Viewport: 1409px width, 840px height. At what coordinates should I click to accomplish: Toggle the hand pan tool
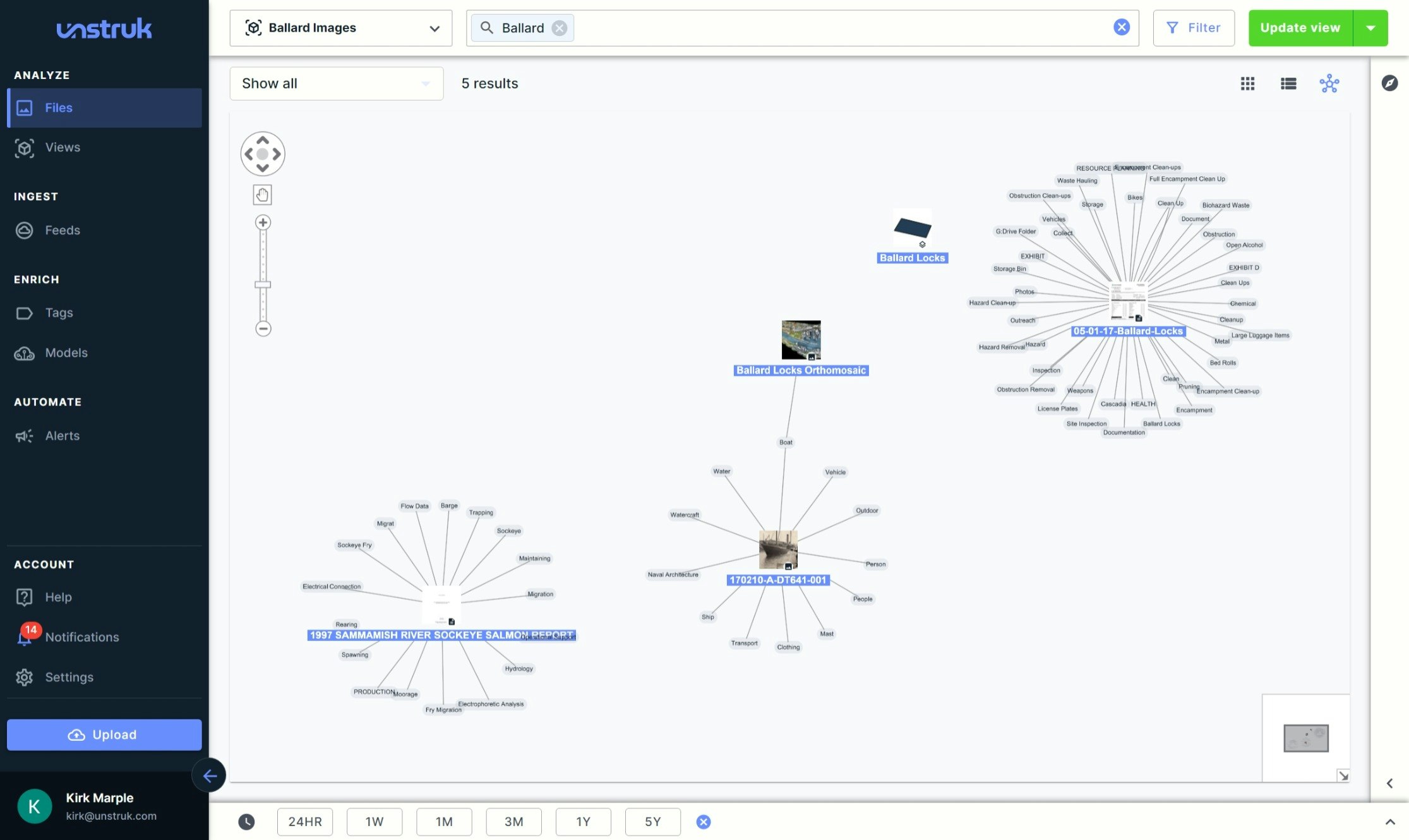[263, 195]
